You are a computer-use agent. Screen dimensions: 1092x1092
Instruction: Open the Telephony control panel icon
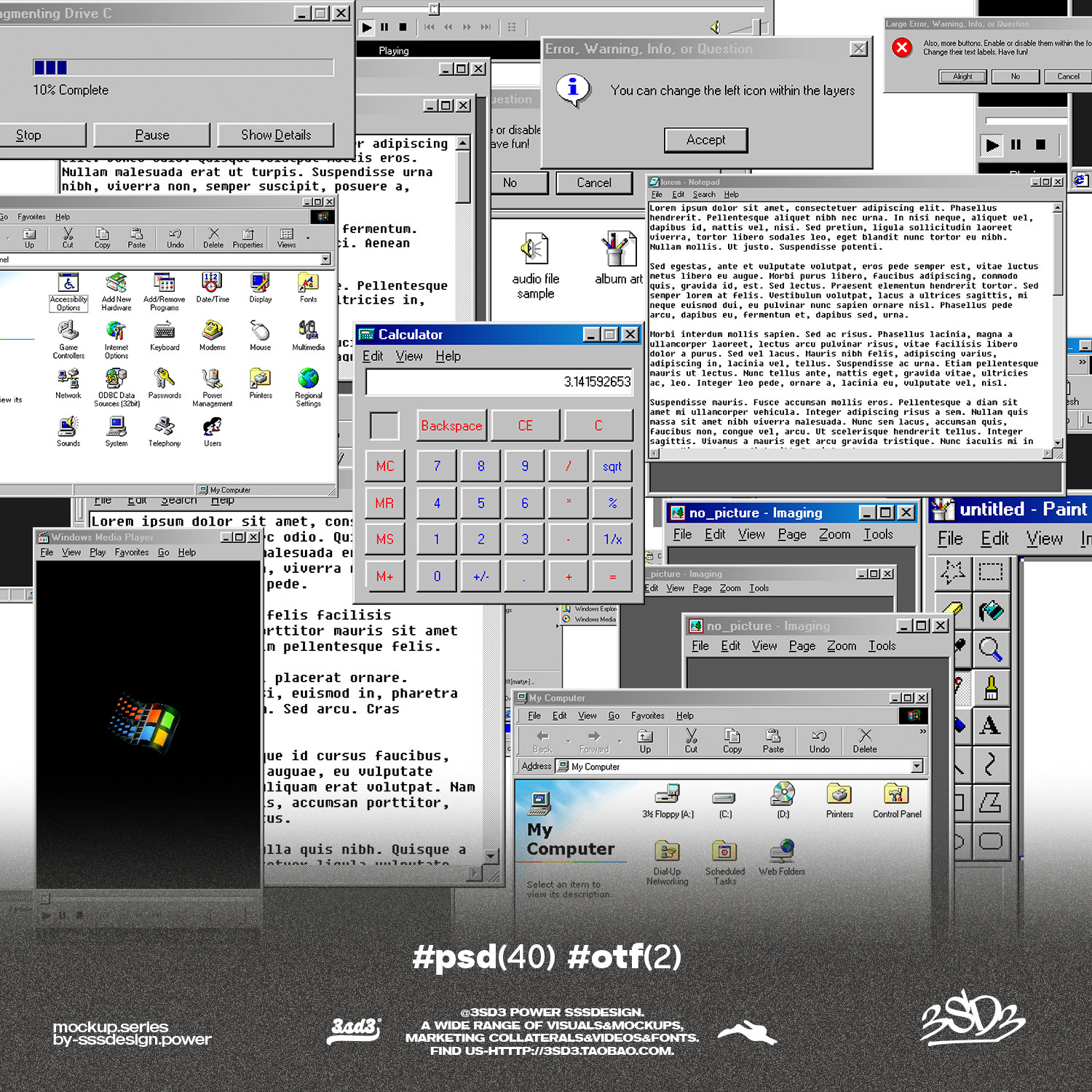click(165, 432)
